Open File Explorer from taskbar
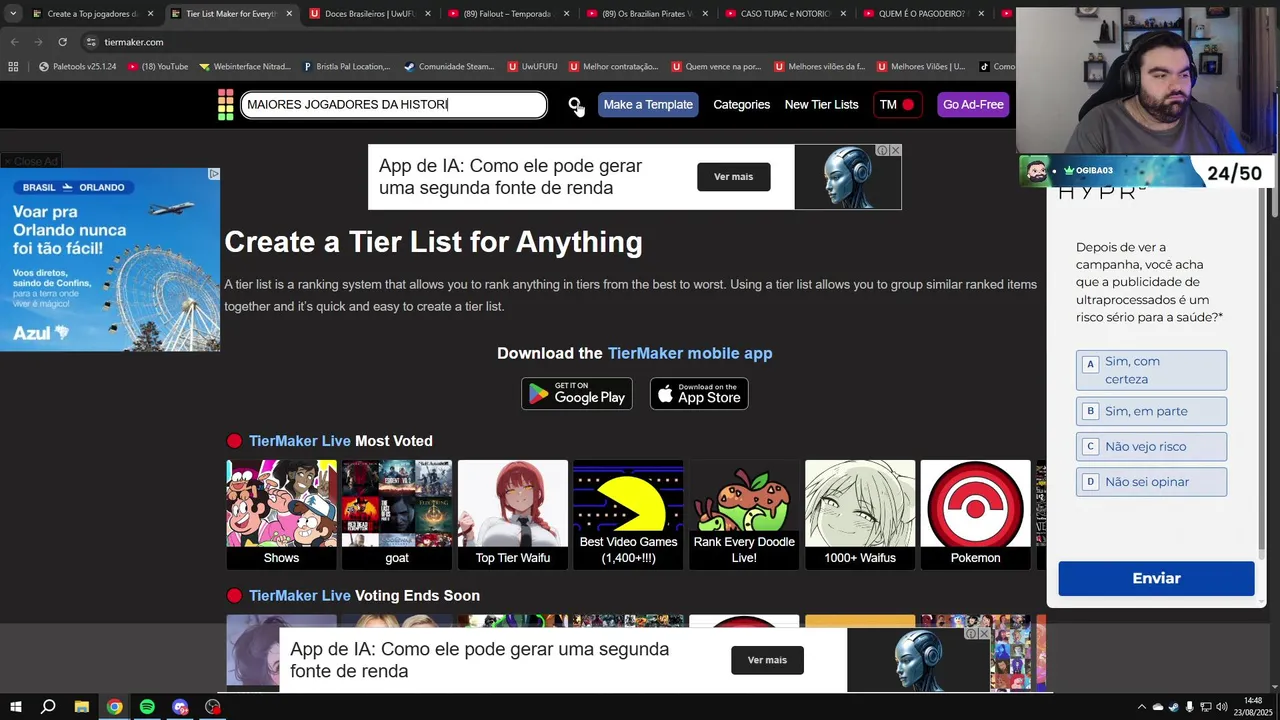Viewport: 1280px width, 720px height. (82, 707)
